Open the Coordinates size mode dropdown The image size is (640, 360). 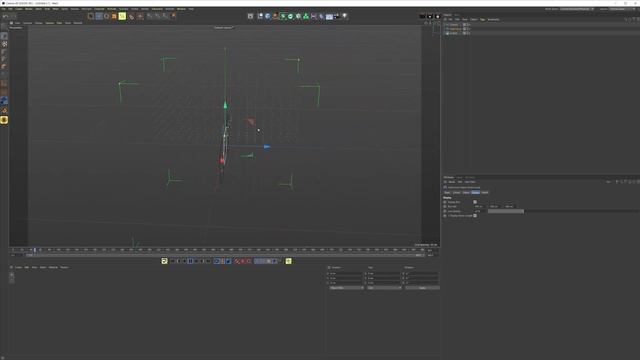point(384,288)
